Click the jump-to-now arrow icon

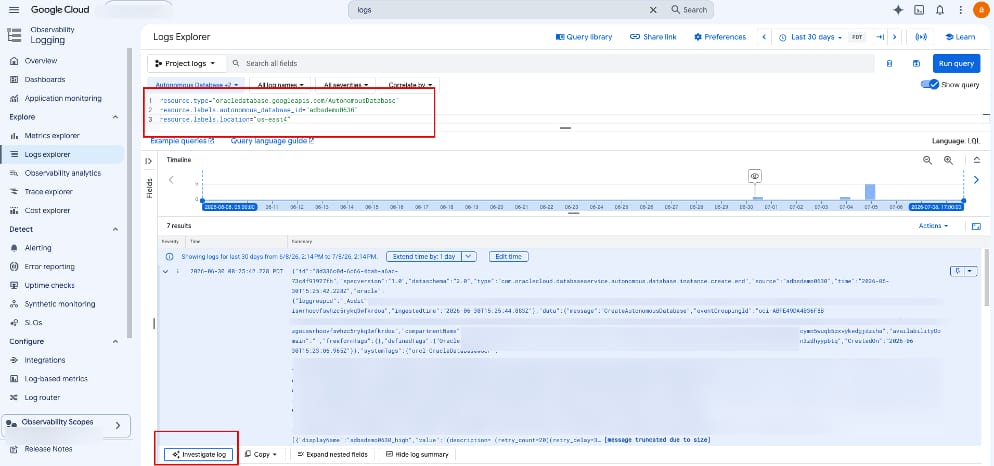[x=880, y=37]
